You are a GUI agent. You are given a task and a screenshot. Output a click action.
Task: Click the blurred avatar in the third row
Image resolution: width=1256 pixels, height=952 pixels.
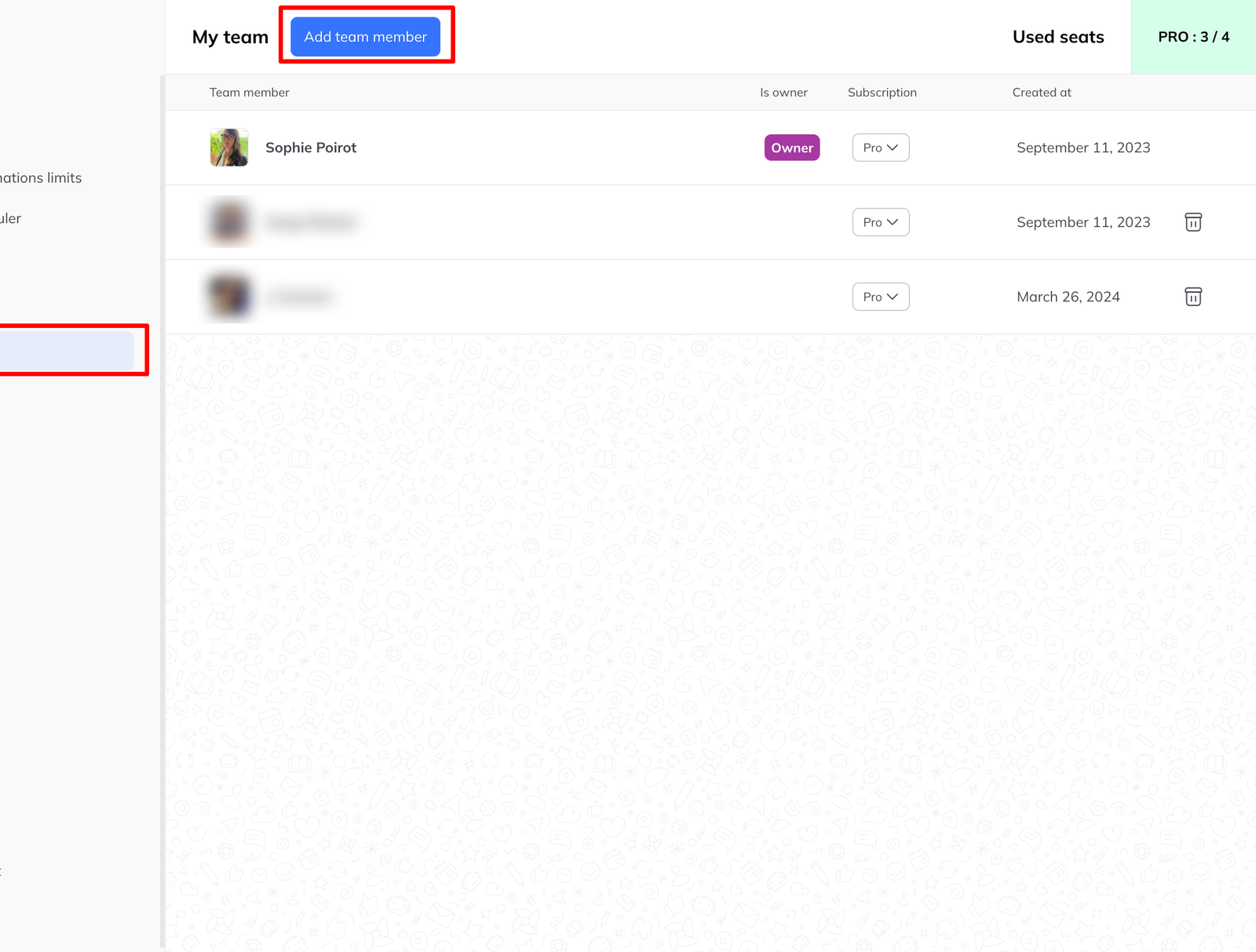[x=229, y=297]
